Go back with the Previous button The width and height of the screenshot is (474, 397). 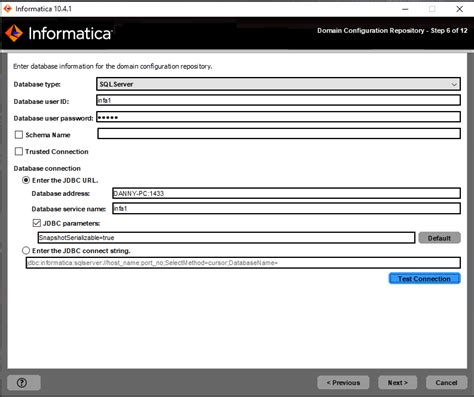(343, 383)
